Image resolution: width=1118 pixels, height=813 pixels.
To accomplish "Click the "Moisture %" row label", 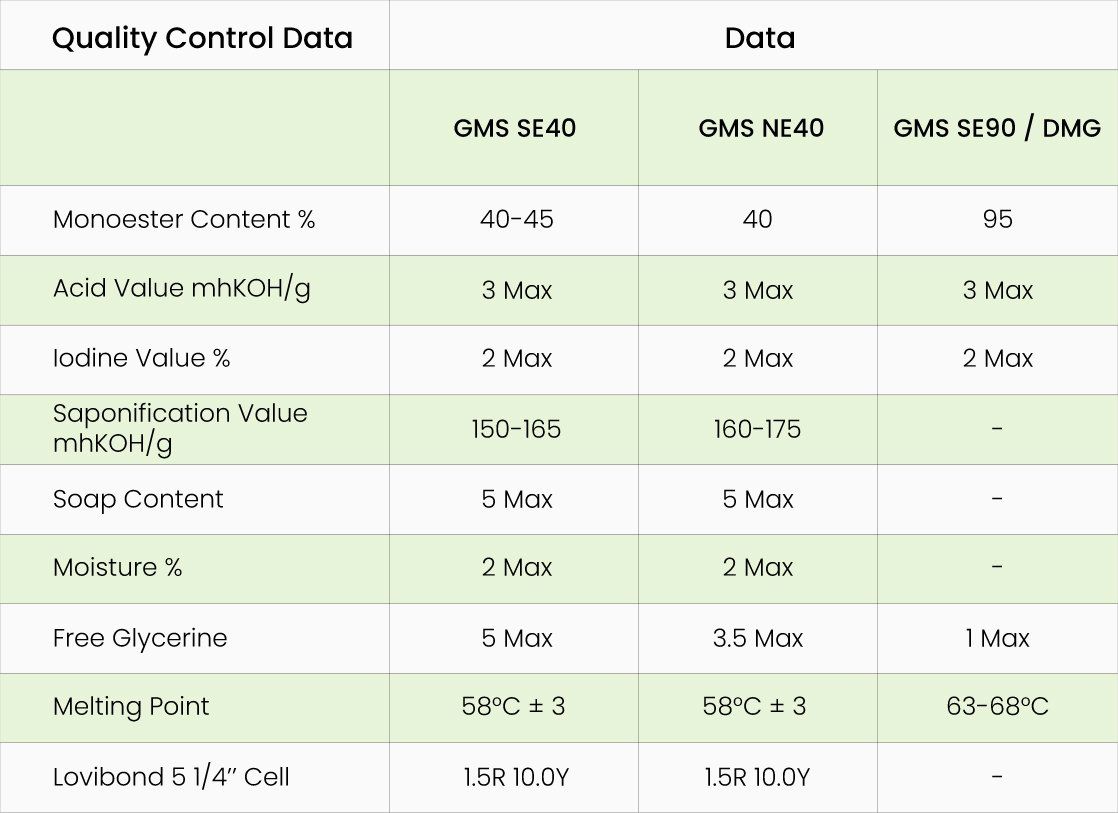I will coord(117,567).
